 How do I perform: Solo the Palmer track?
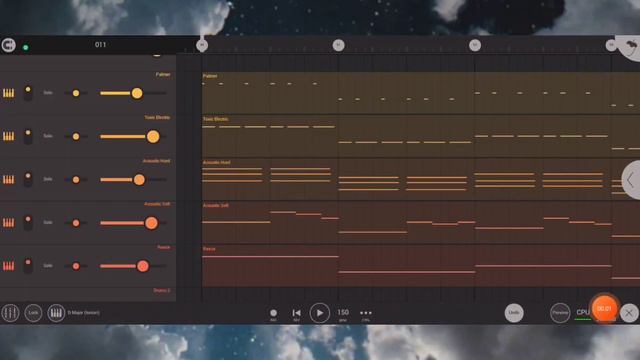tap(48, 93)
